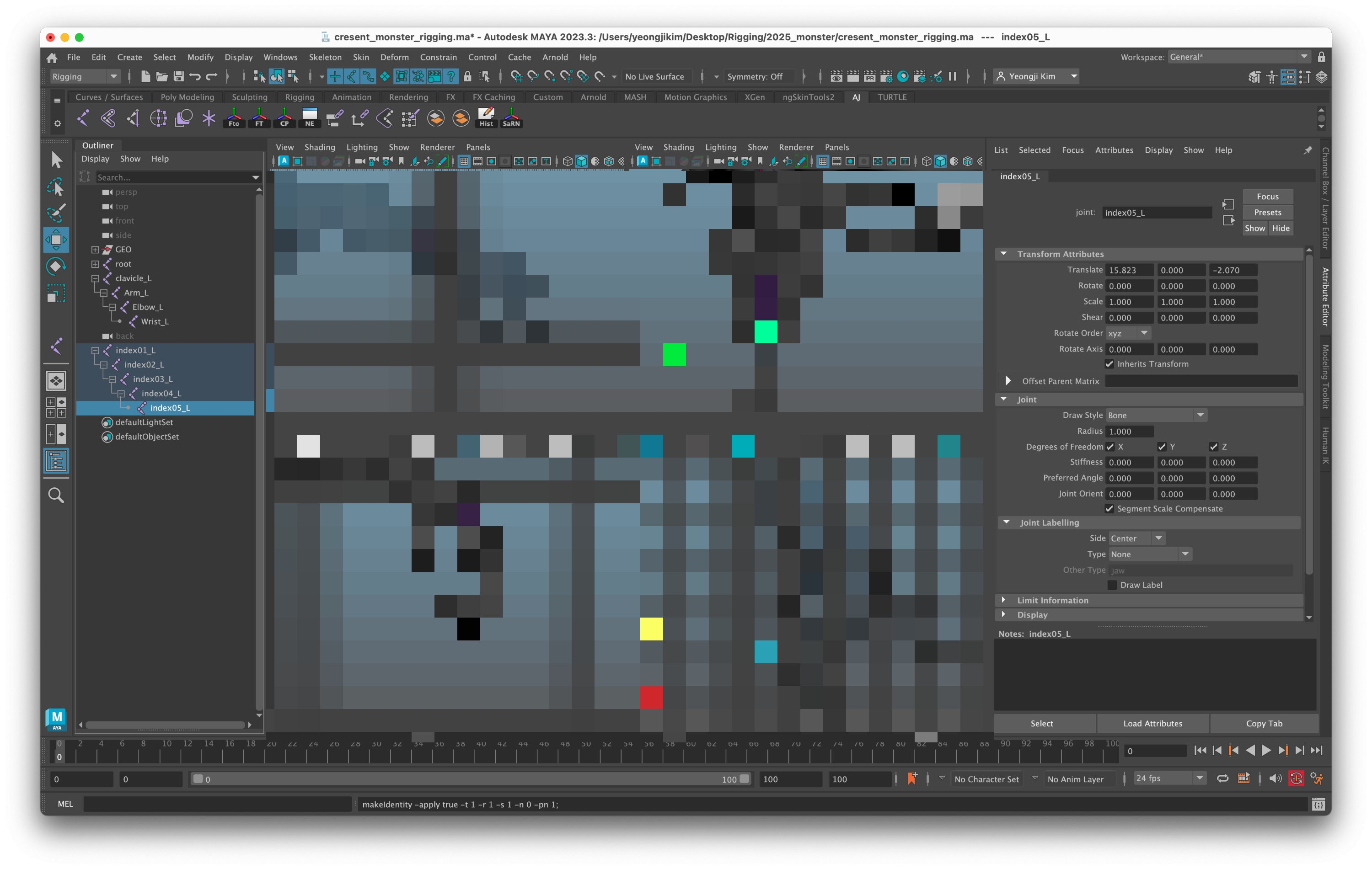The width and height of the screenshot is (1372, 869).
Task: Open the Rotate Order dropdown
Action: tap(1128, 333)
